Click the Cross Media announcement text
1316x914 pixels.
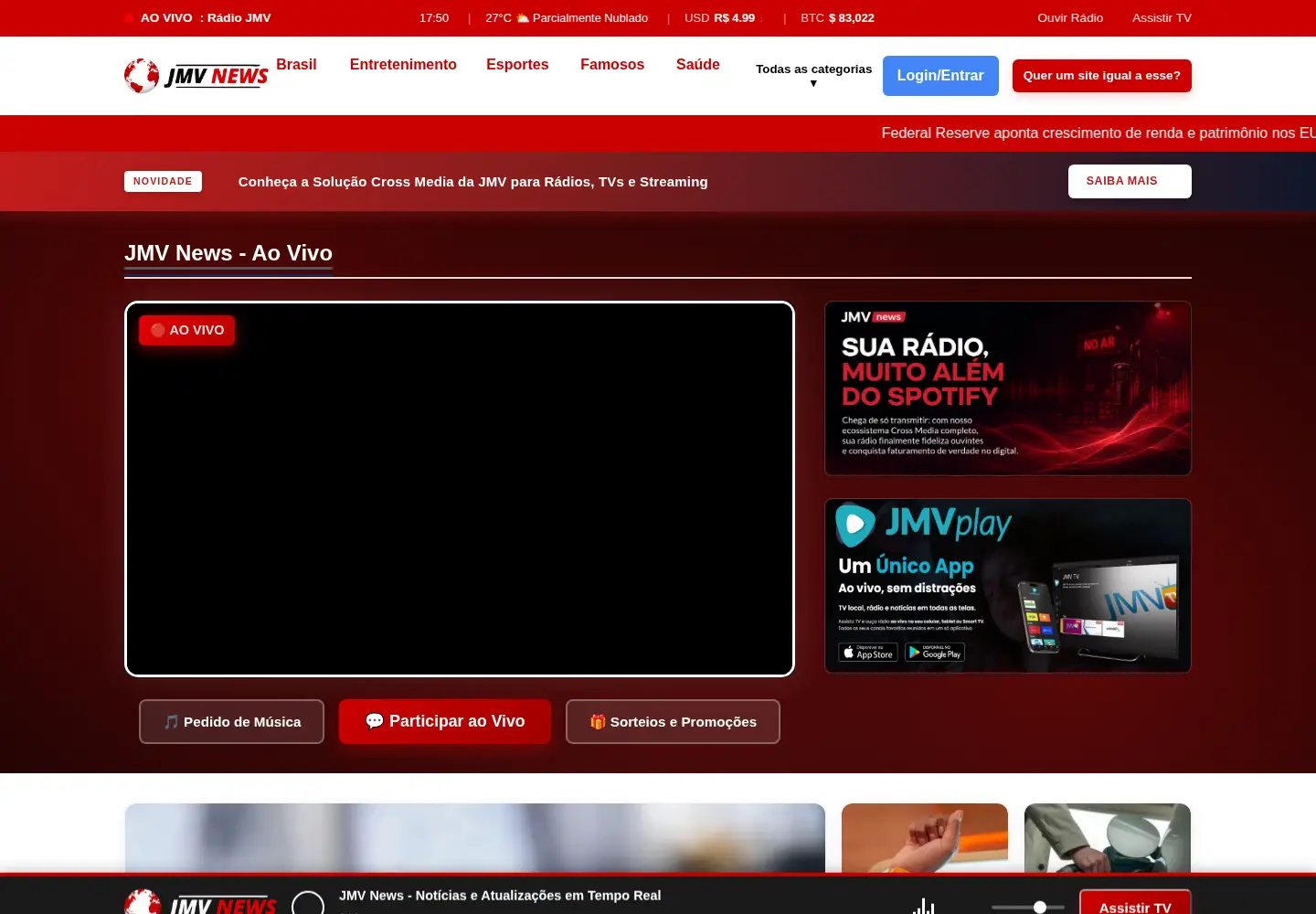472,182
